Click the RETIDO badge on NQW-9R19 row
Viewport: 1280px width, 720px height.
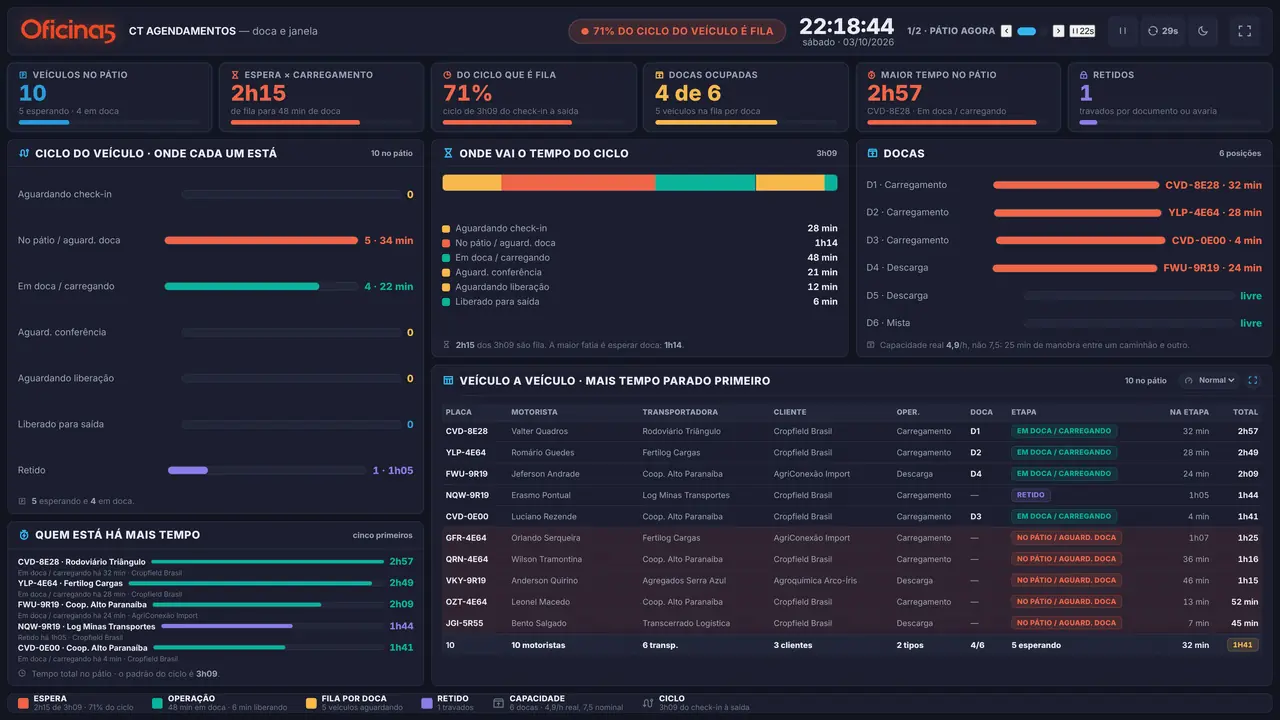(x=1031, y=495)
